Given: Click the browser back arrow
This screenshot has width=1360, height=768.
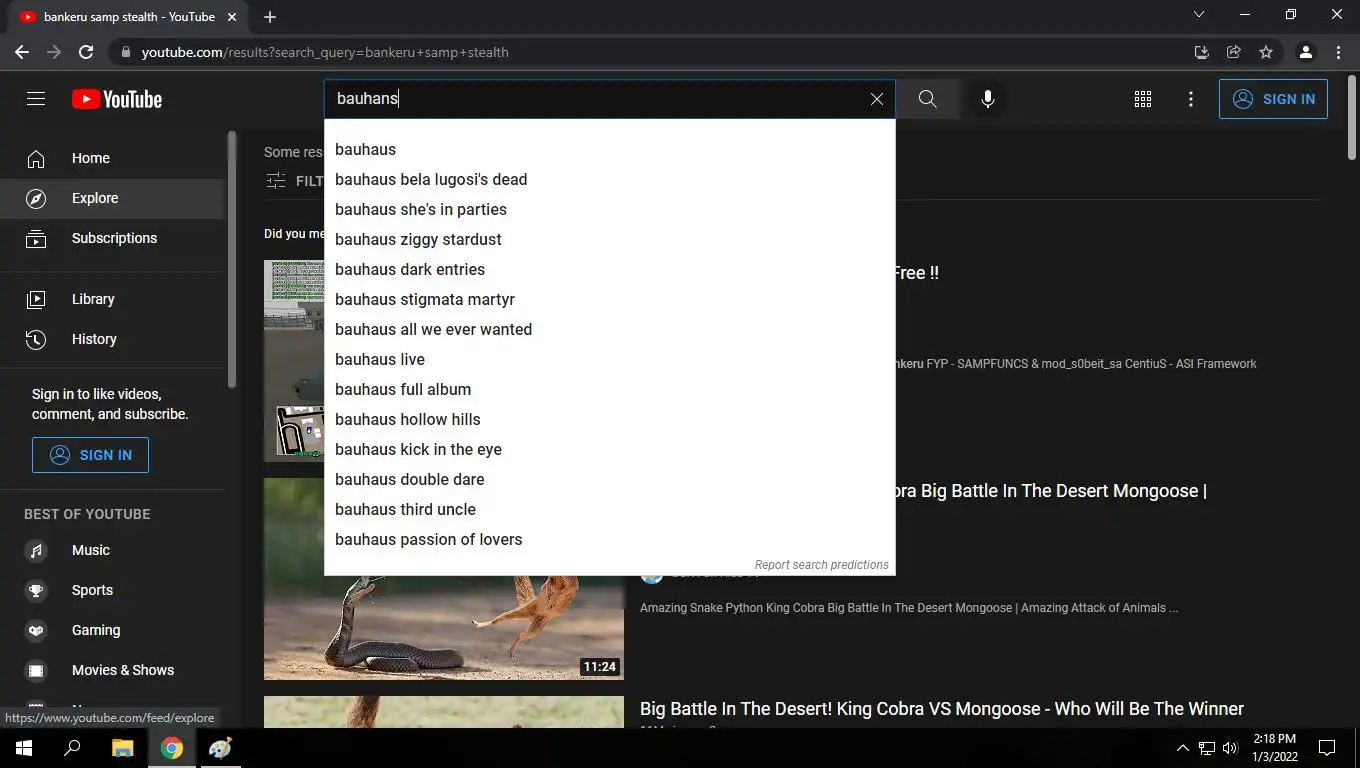Looking at the screenshot, I should point(22,52).
